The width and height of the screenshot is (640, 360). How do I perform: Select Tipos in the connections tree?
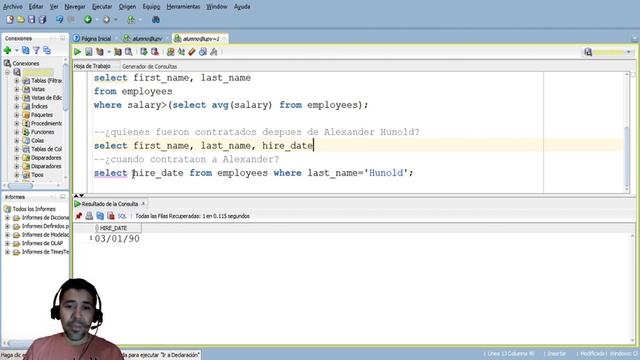pyautogui.click(x=37, y=175)
